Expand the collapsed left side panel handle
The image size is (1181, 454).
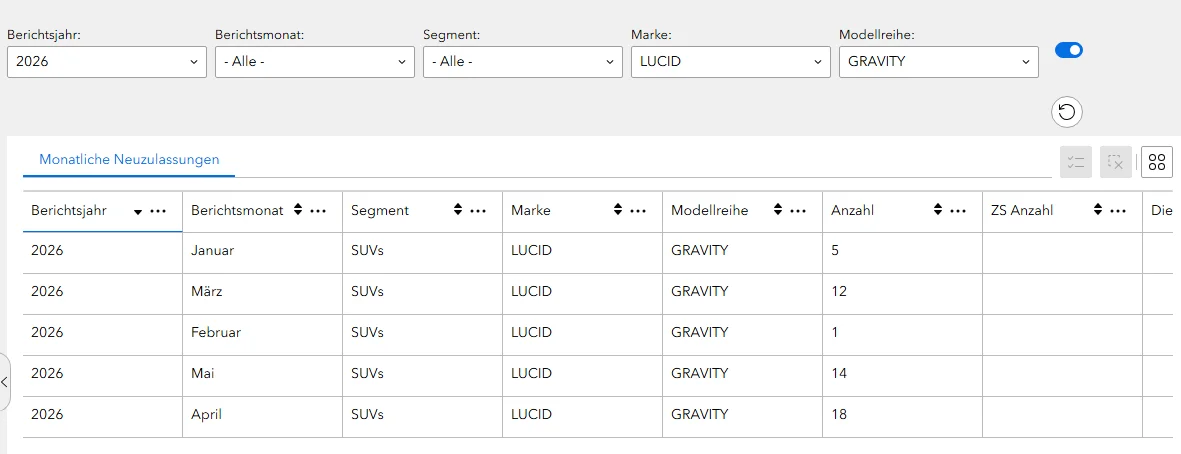coord(5,382)
